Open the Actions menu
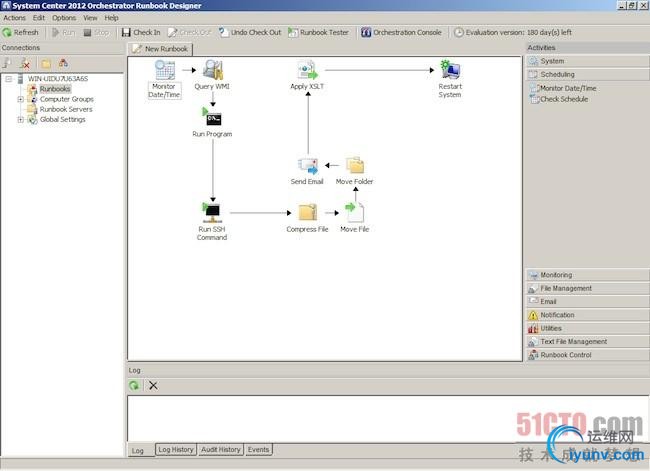 [x=15, y=18]
